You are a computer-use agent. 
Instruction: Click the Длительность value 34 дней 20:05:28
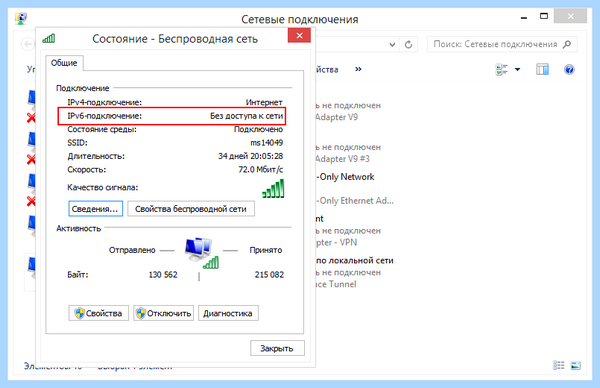251,156
